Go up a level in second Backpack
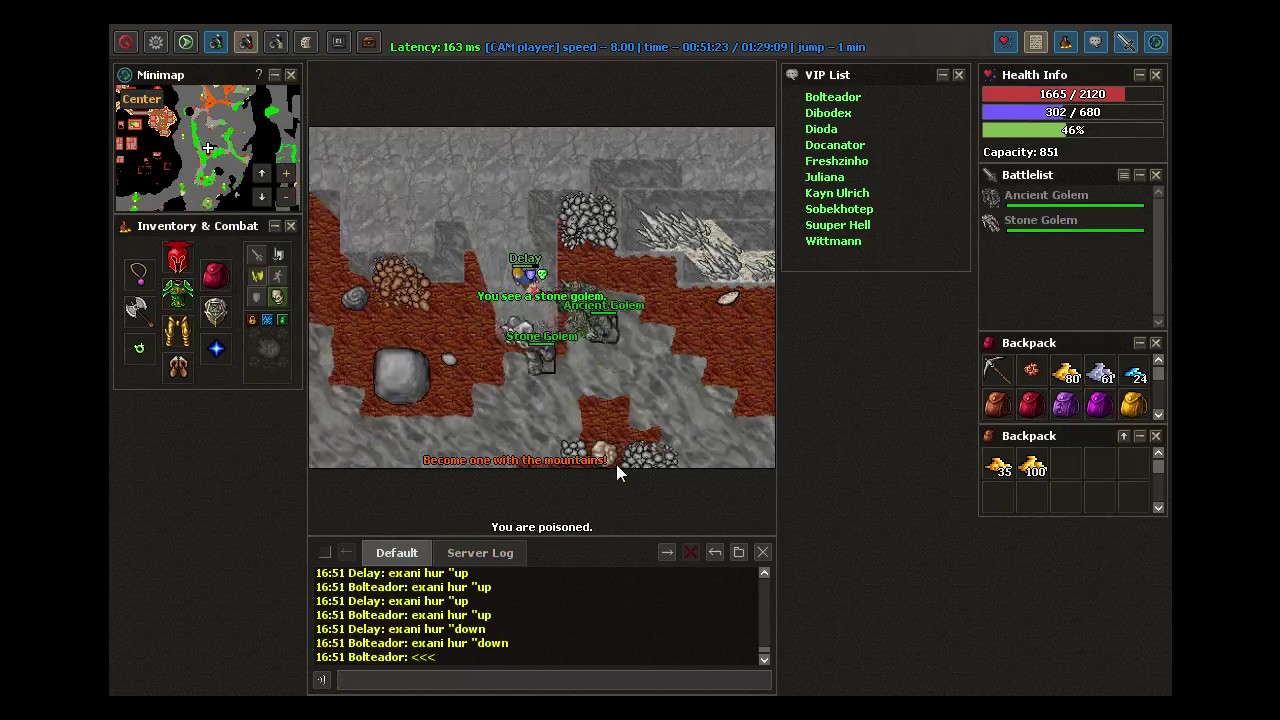 coord(1123,436)
